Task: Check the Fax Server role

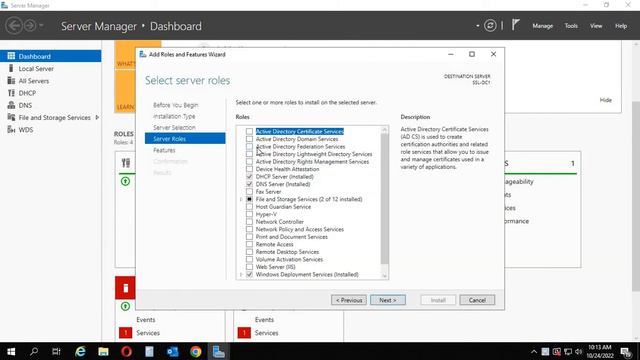Action: pyautogui.click(x=249, y=191)
